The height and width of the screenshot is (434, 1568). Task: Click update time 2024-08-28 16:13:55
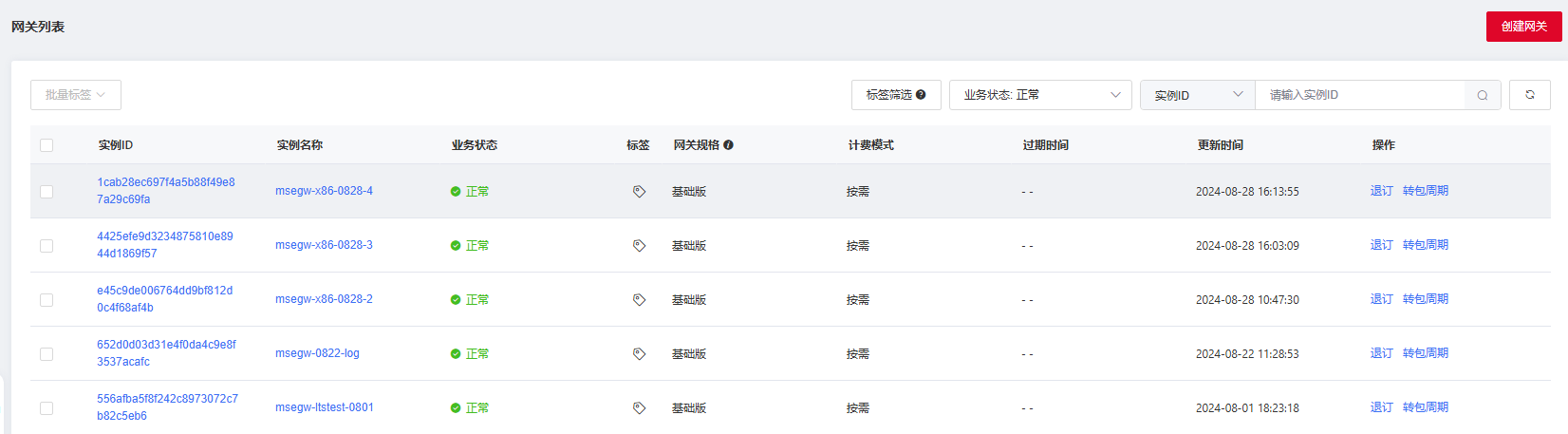(1247, 192)
